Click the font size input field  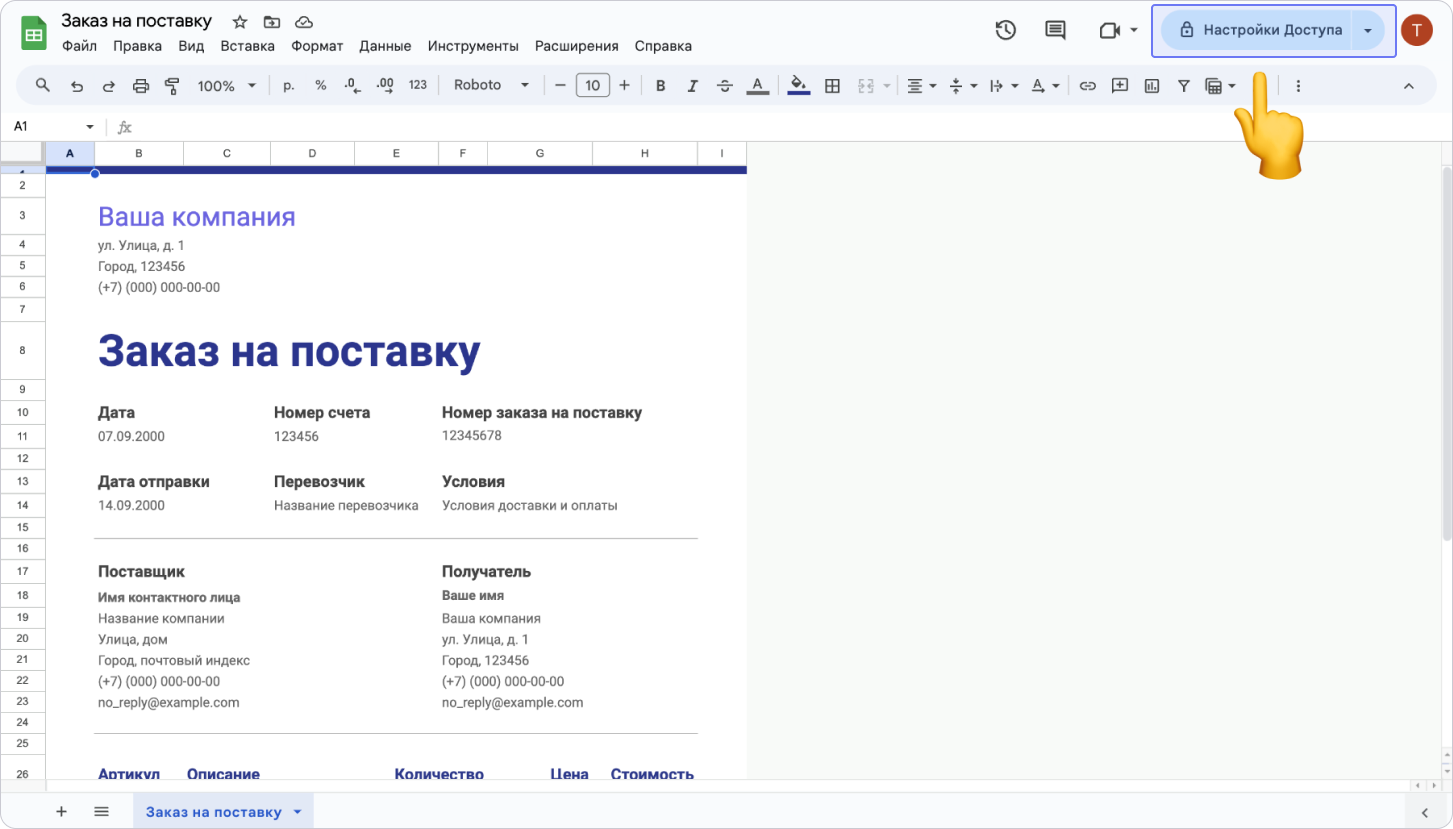click(x=592, y=86)
